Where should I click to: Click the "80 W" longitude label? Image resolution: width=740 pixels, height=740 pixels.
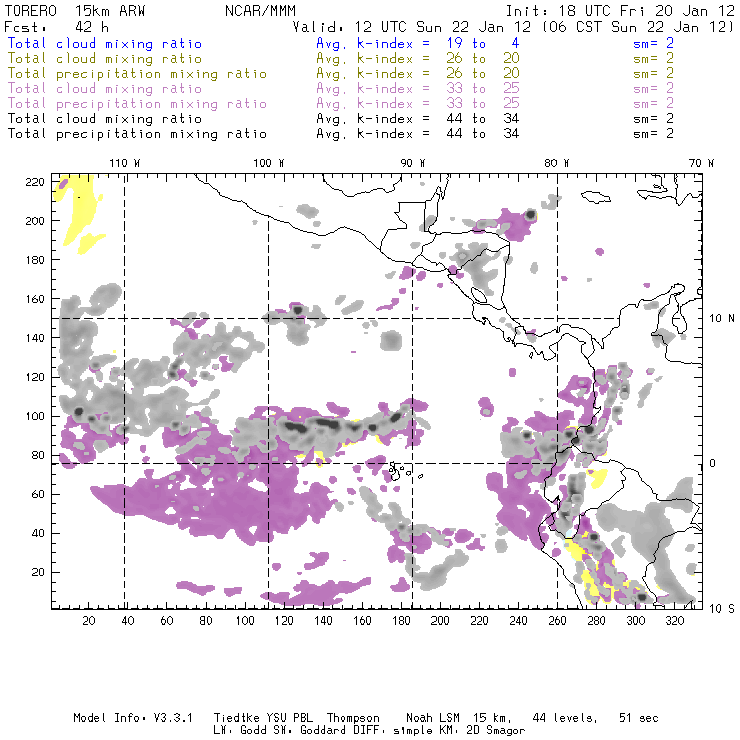[556, 163]
